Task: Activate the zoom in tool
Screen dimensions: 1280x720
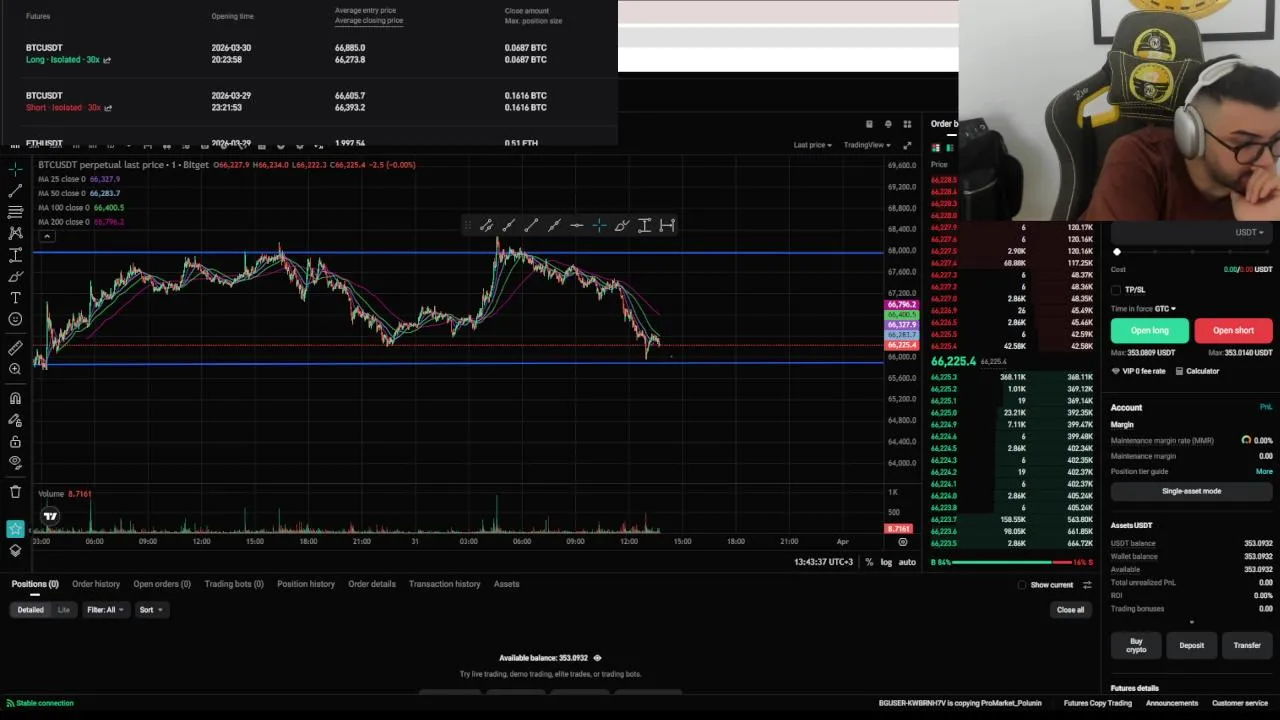Action: coord(15,369)
